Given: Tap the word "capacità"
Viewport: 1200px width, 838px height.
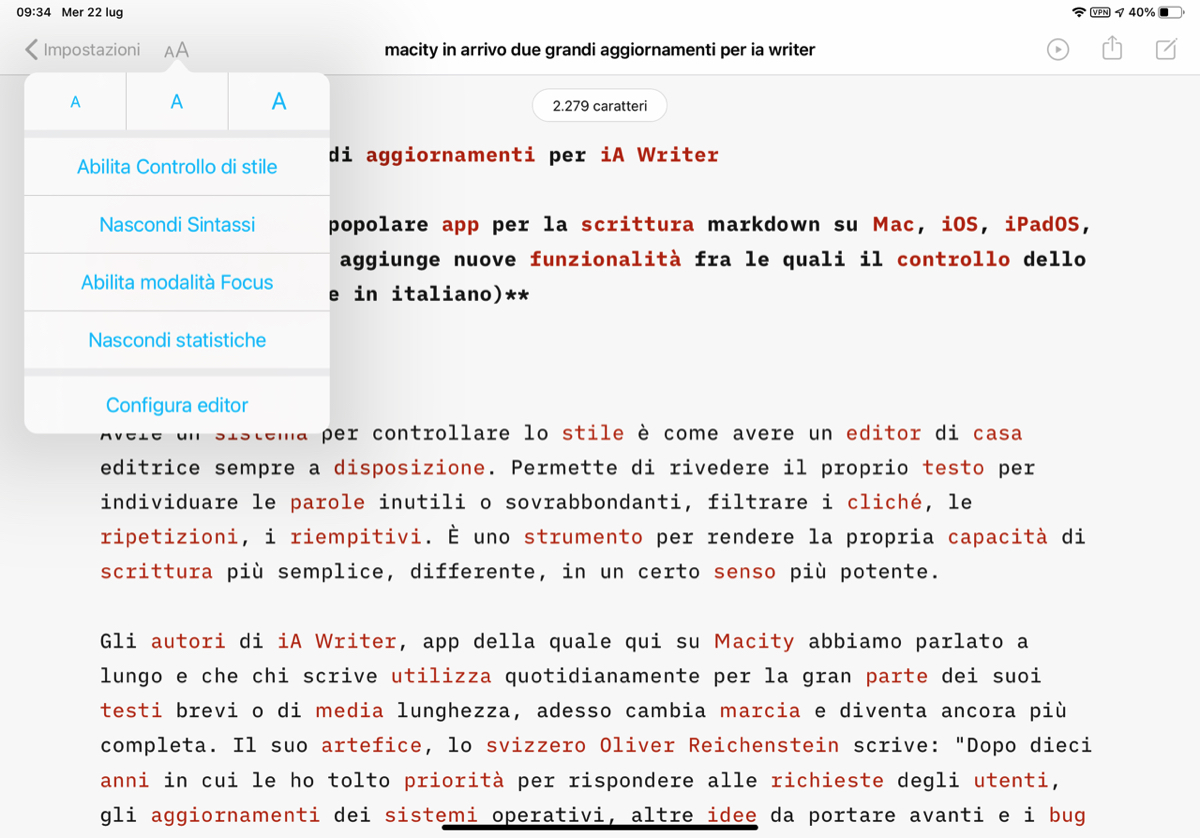Looking at the screenshot, I should click(x=998, y=537).
